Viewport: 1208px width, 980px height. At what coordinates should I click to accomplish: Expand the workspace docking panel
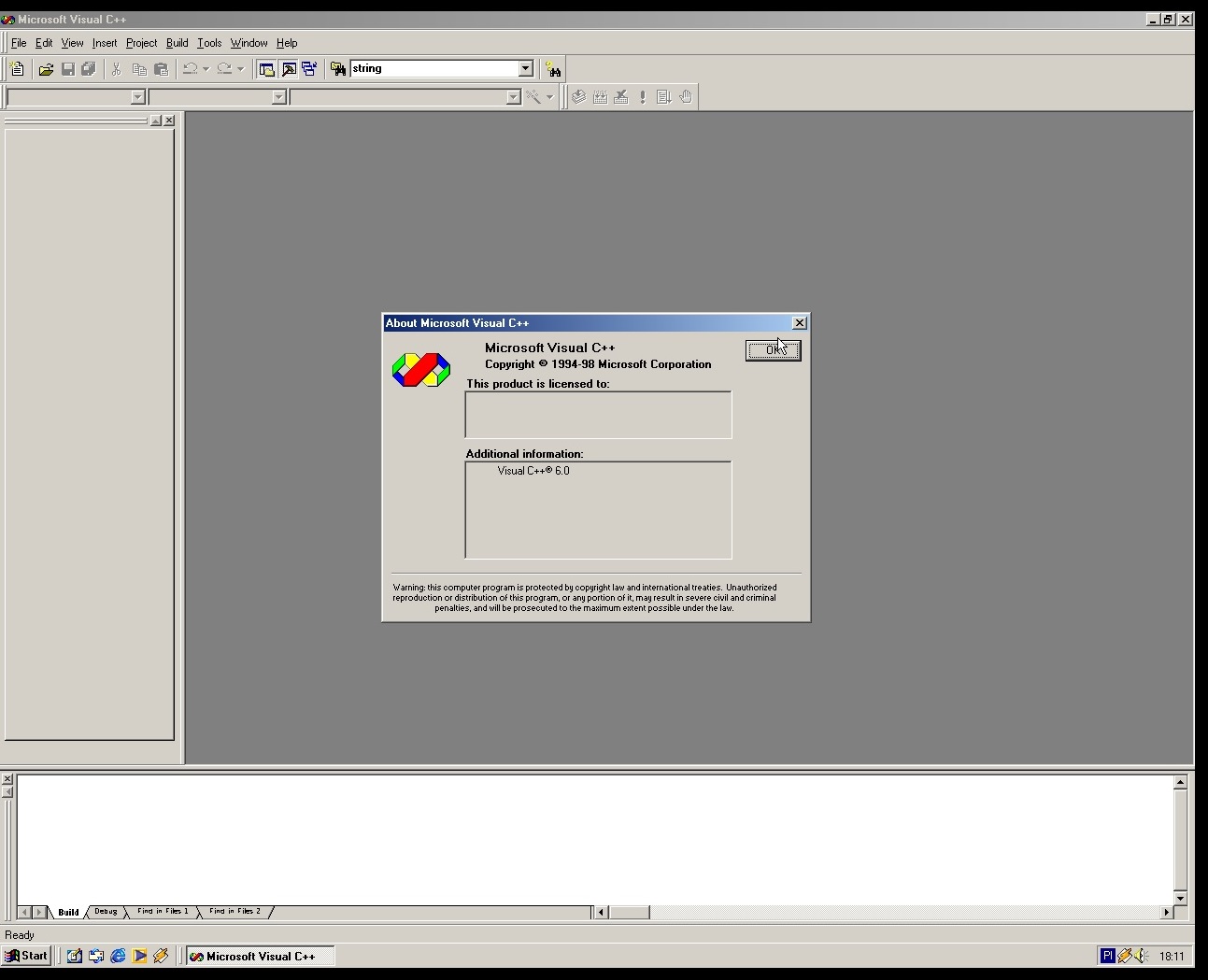click(156, 121)
